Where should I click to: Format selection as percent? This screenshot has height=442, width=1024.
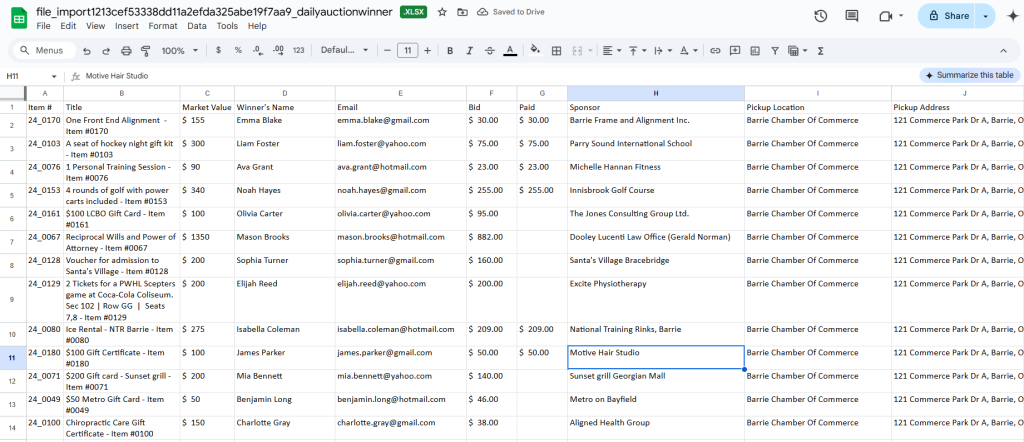coord(238,50)
